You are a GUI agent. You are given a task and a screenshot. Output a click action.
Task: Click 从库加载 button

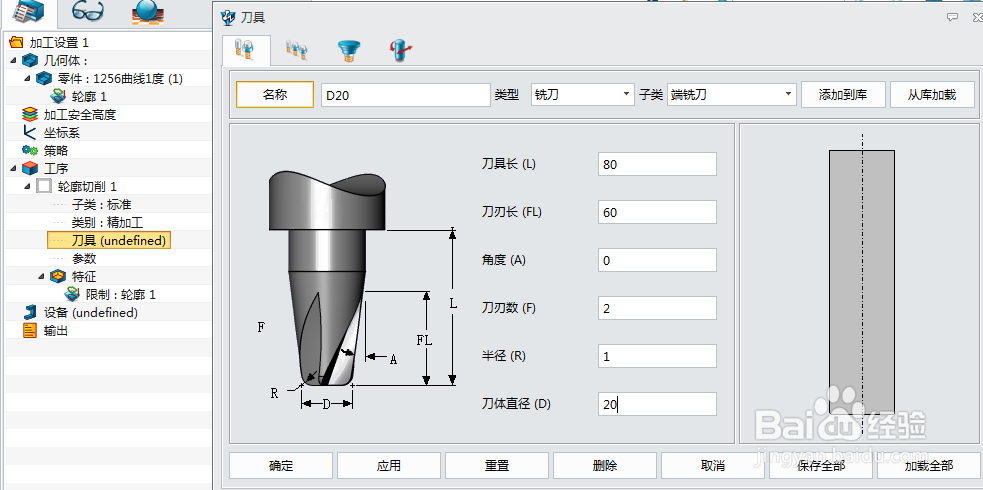click(932, 95)
